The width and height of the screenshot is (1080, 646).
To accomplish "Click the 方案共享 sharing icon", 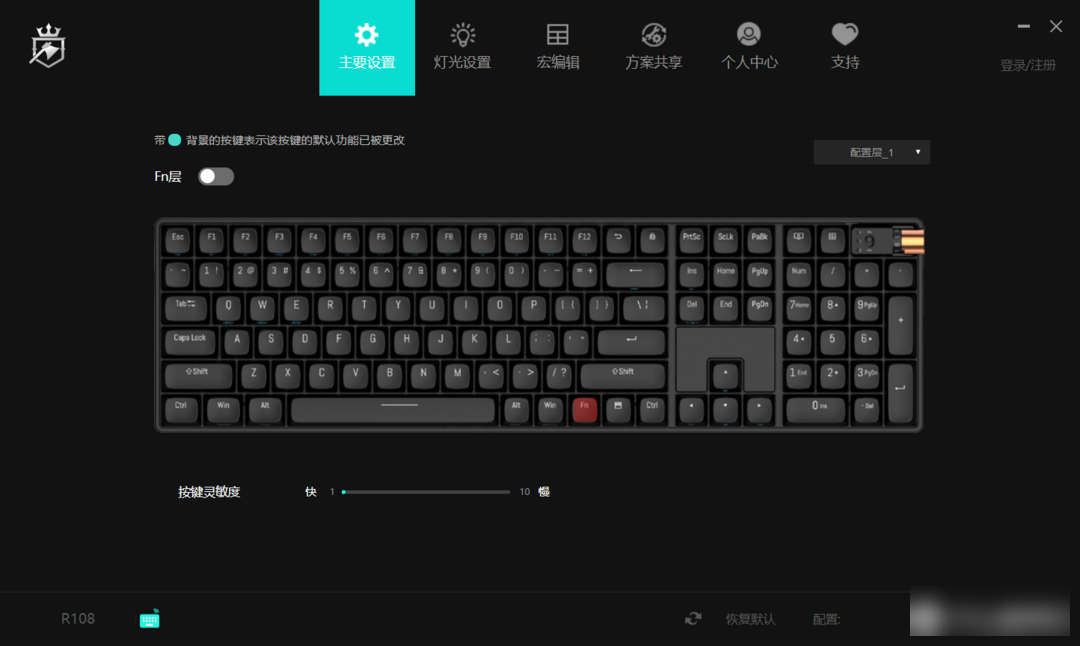I will point(654,34).
